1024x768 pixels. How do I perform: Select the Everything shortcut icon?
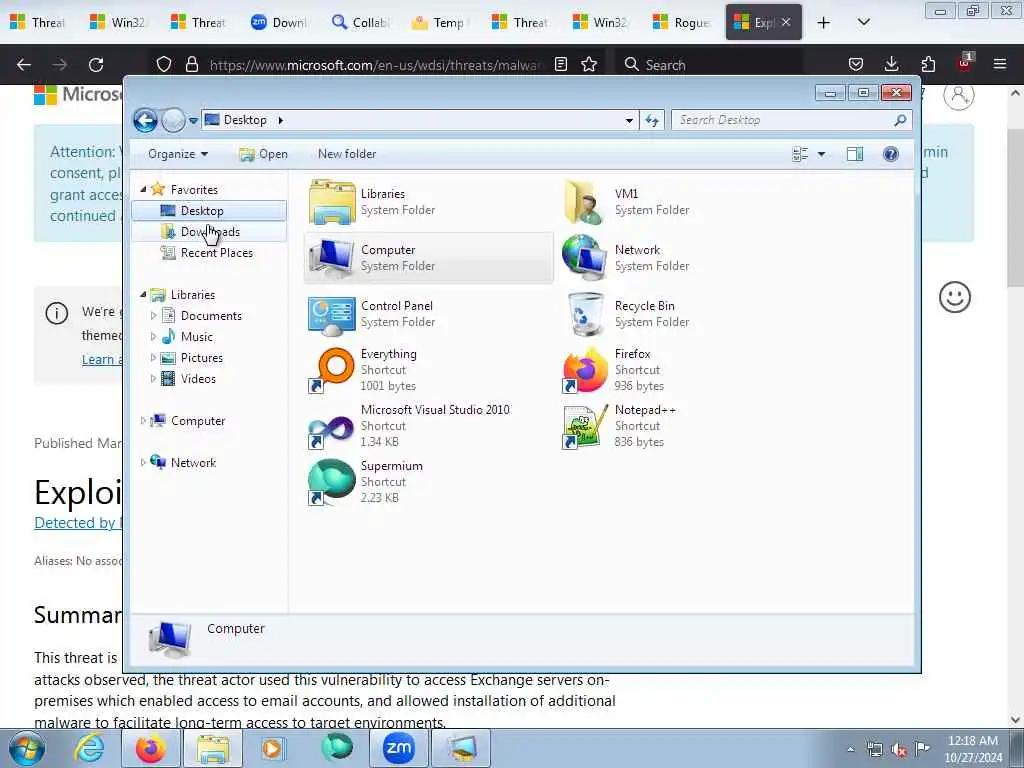[x=332, y=370]
